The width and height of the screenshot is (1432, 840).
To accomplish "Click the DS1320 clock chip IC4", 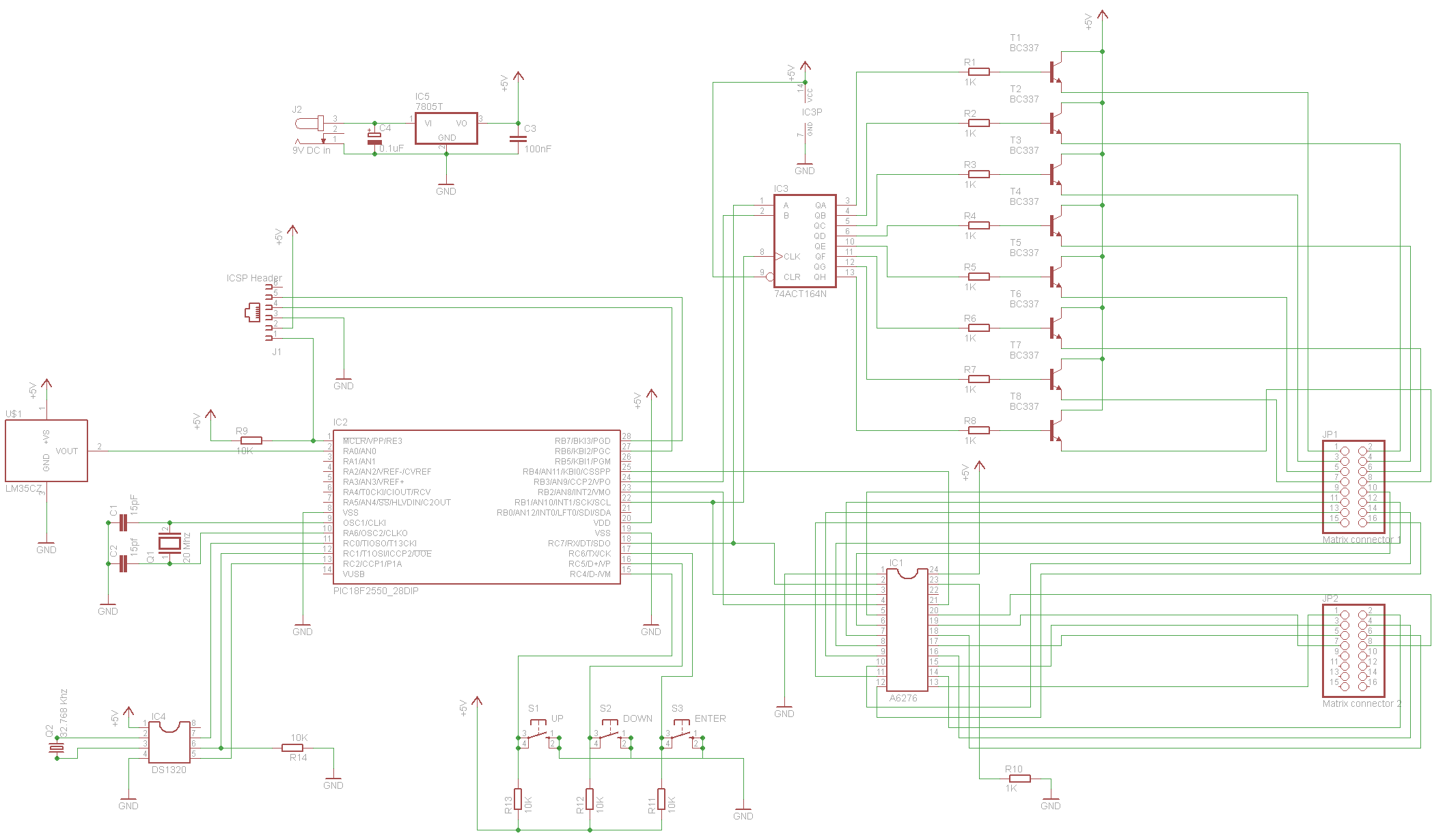I will click(169, 742).
